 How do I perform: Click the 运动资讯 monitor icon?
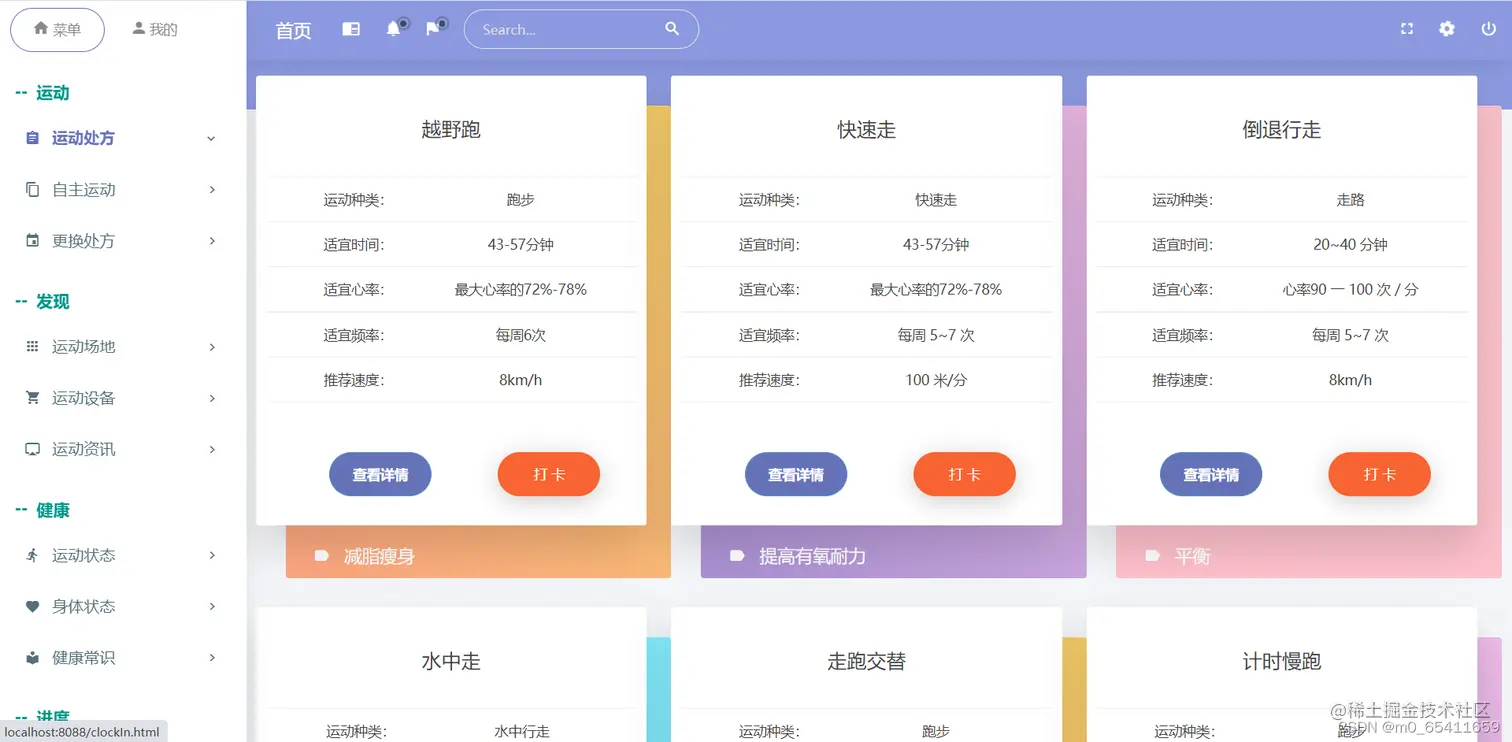click(33, 449)
